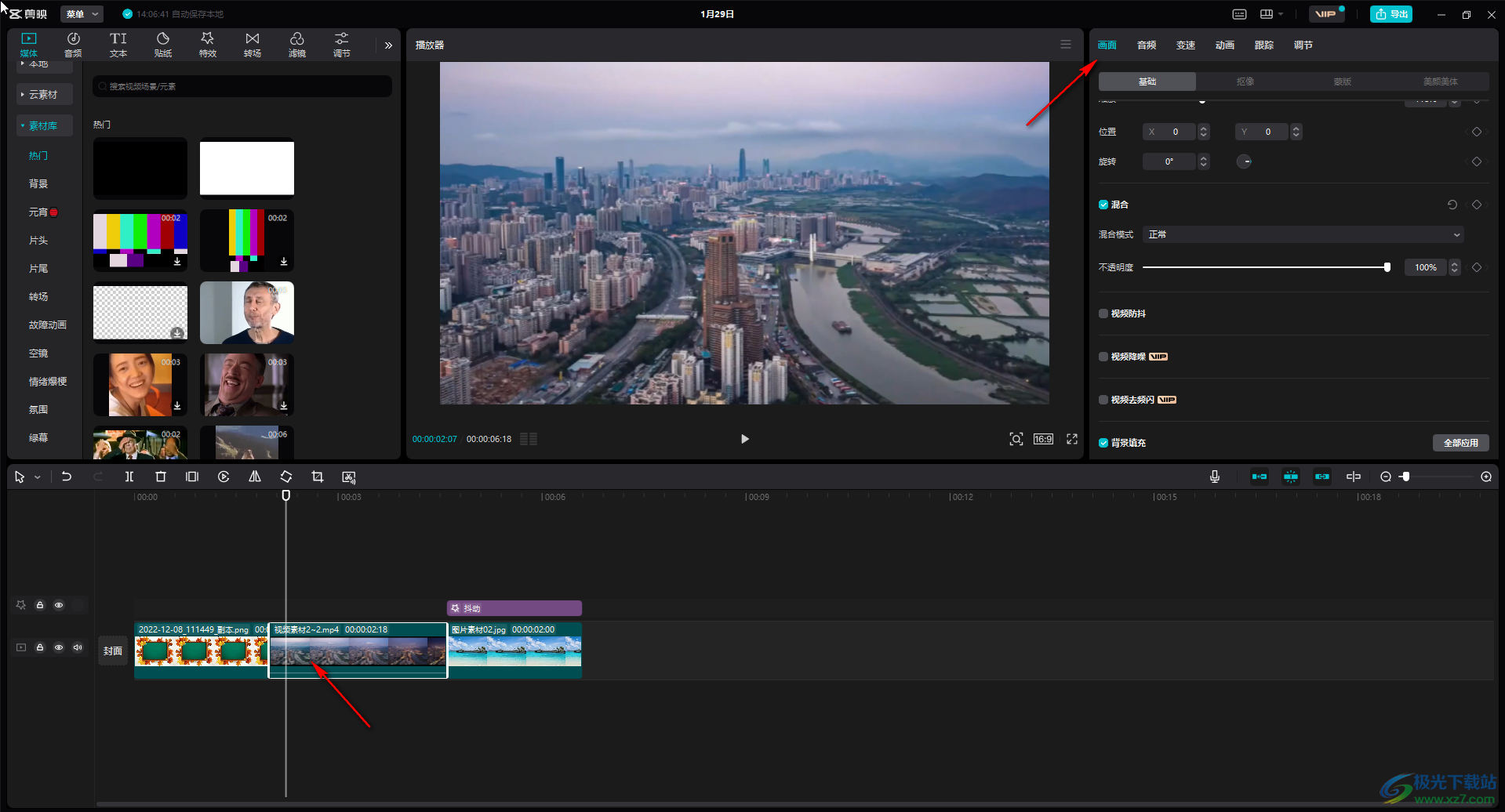This screenshot has height=812, width=1505.
Task: Open the 混合模式 blend mode dropdown
Action: [1303, 234]
